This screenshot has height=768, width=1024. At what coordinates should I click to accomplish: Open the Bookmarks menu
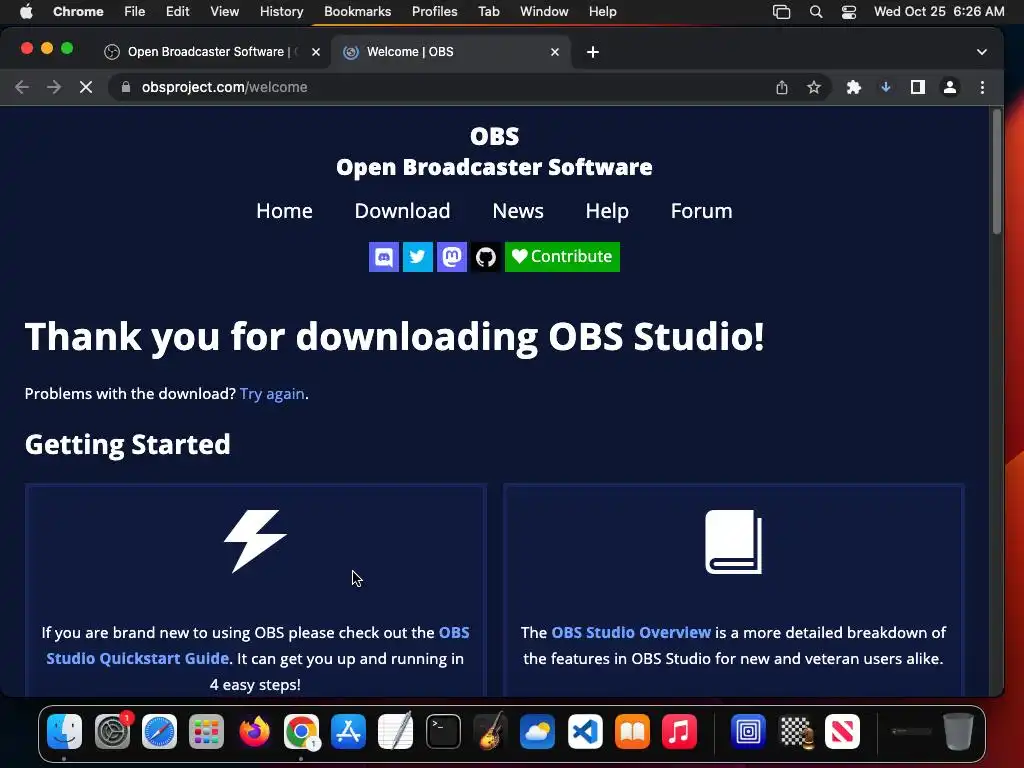point(357,12)
